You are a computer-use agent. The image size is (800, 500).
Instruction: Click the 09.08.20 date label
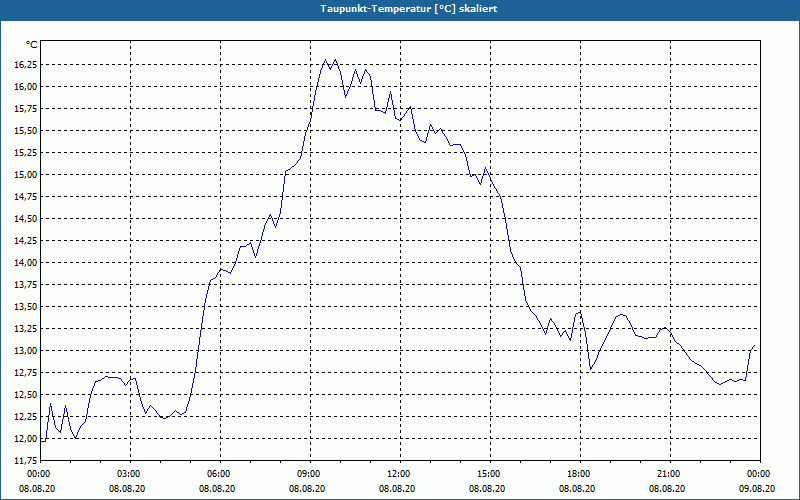click(757, 488)
